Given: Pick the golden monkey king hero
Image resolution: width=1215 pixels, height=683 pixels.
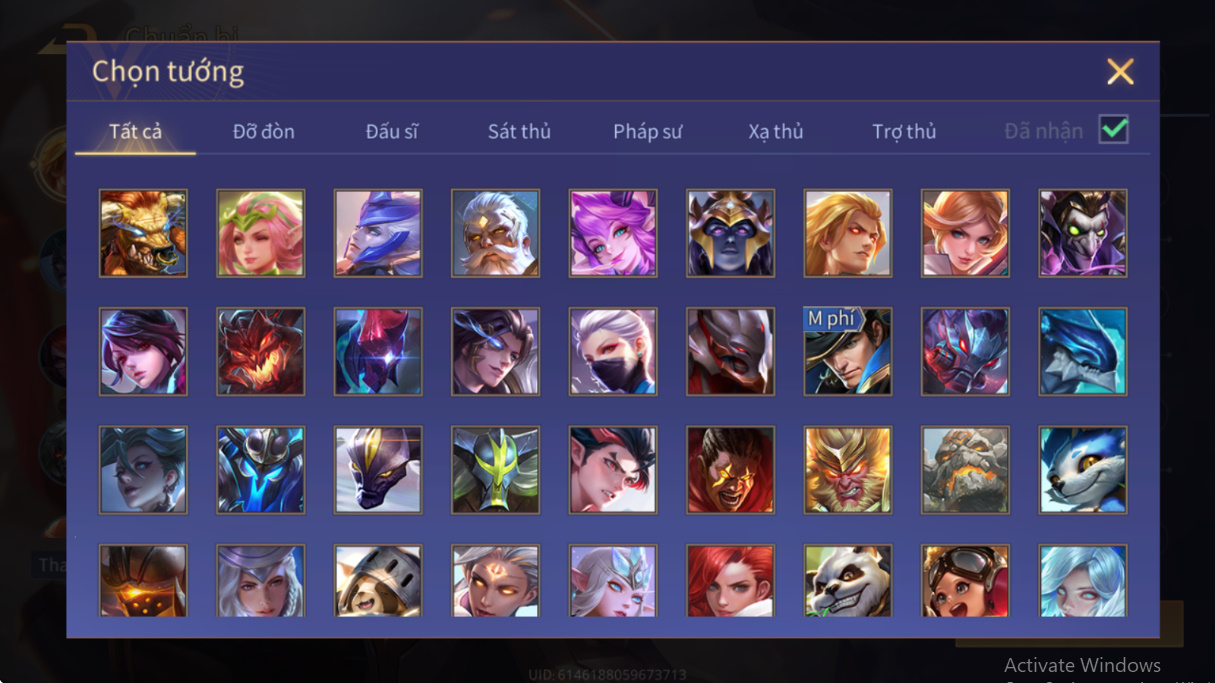Looking at the screenshot, I should point(848,469).
